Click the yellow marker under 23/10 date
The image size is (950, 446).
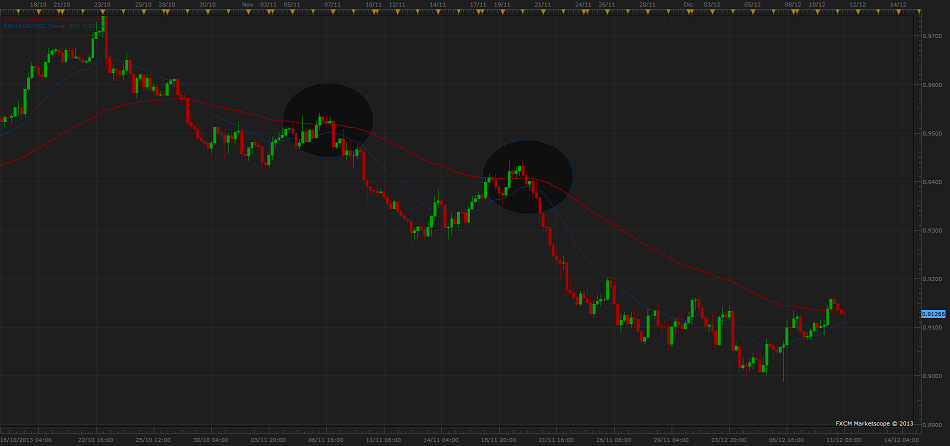101,11
